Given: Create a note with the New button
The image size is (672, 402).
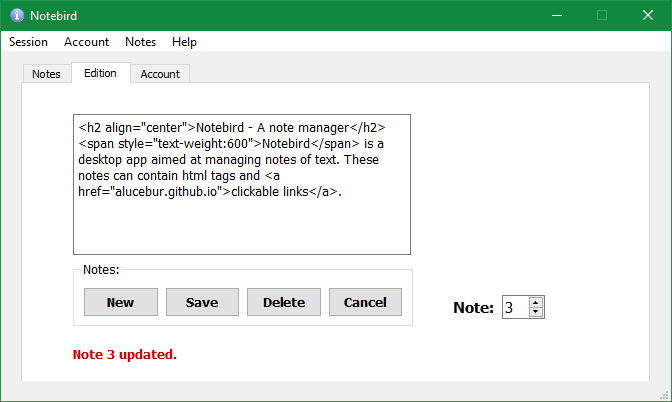Looking at the screenshot, I should point(121,302).
